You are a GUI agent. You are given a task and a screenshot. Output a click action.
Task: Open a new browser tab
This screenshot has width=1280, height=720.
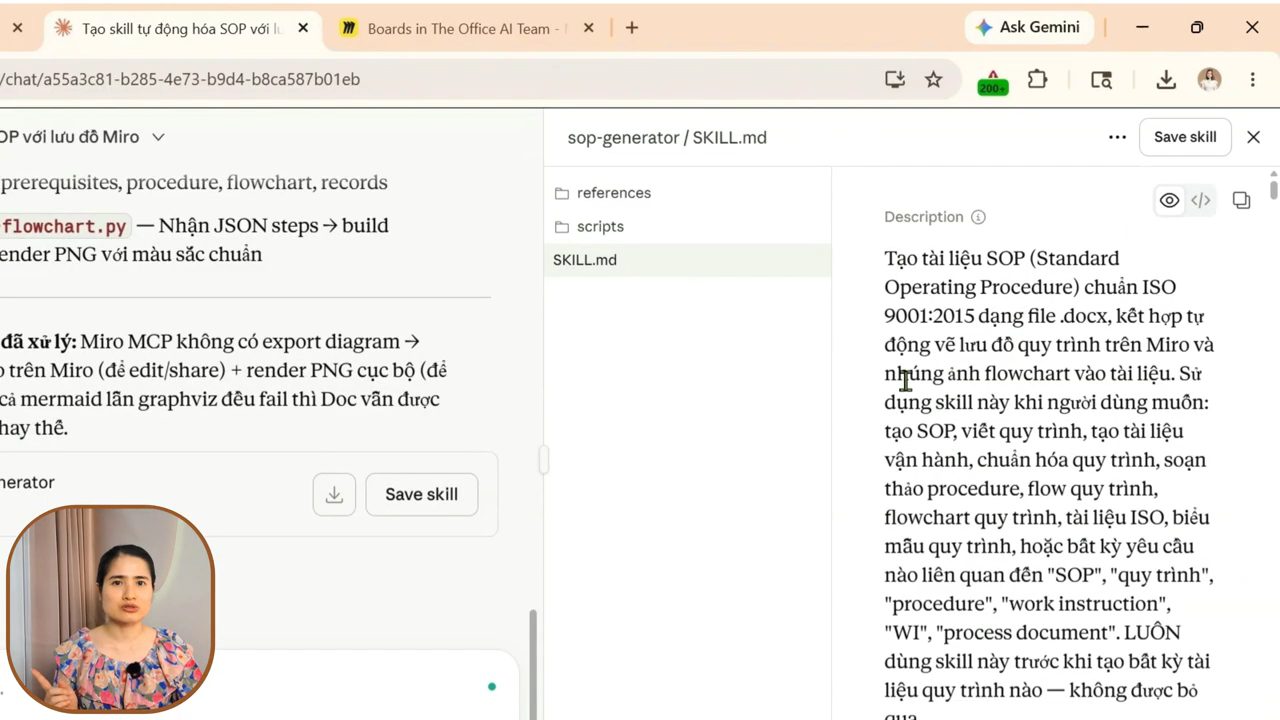click(x=631, y=28)
